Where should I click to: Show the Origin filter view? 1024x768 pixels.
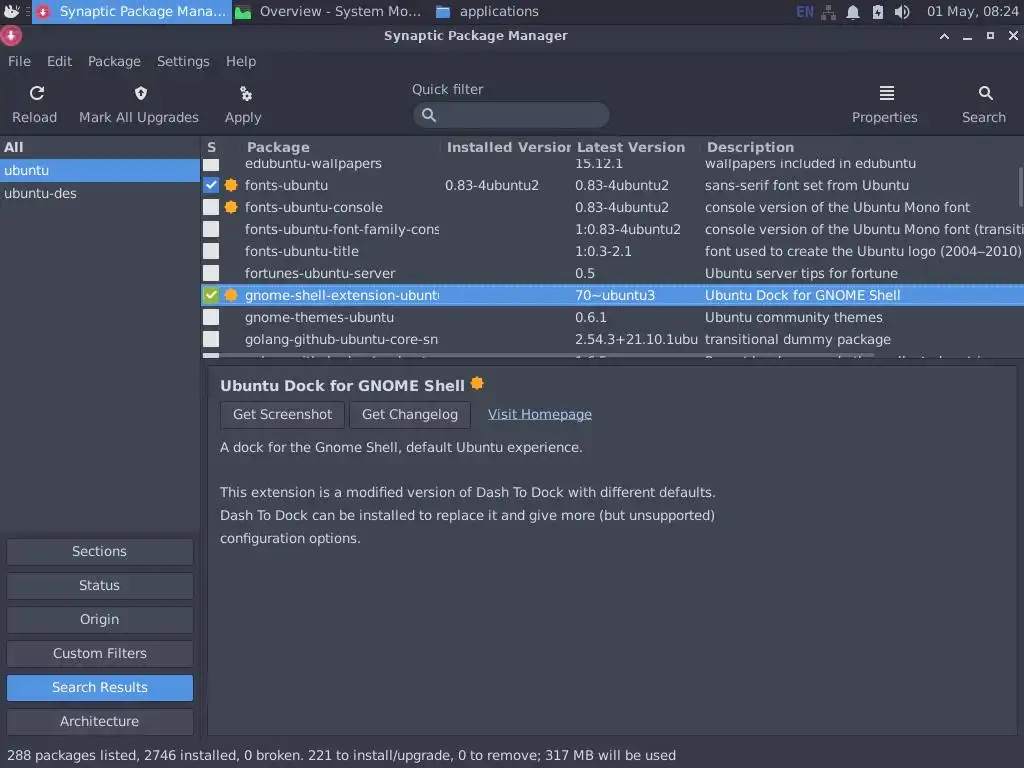pyautogui.click(x=99, y=619)
